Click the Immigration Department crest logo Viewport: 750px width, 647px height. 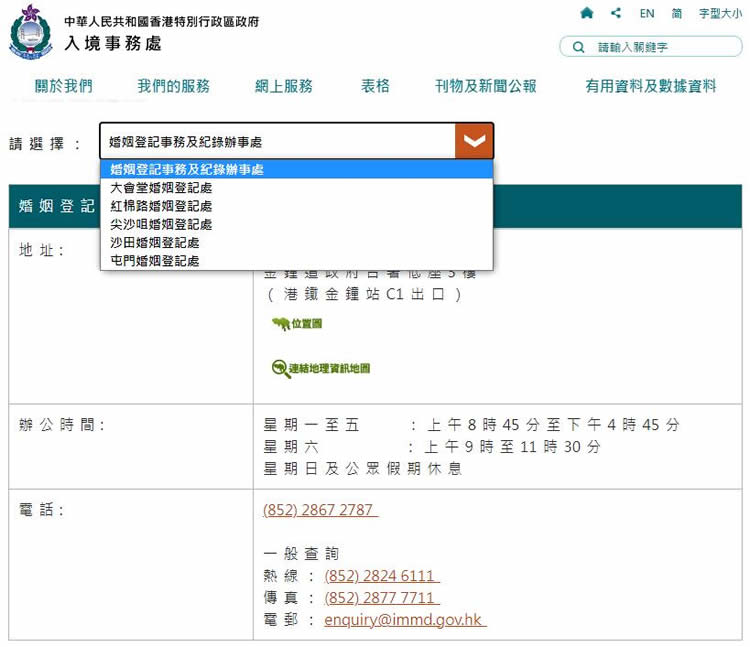30,32
